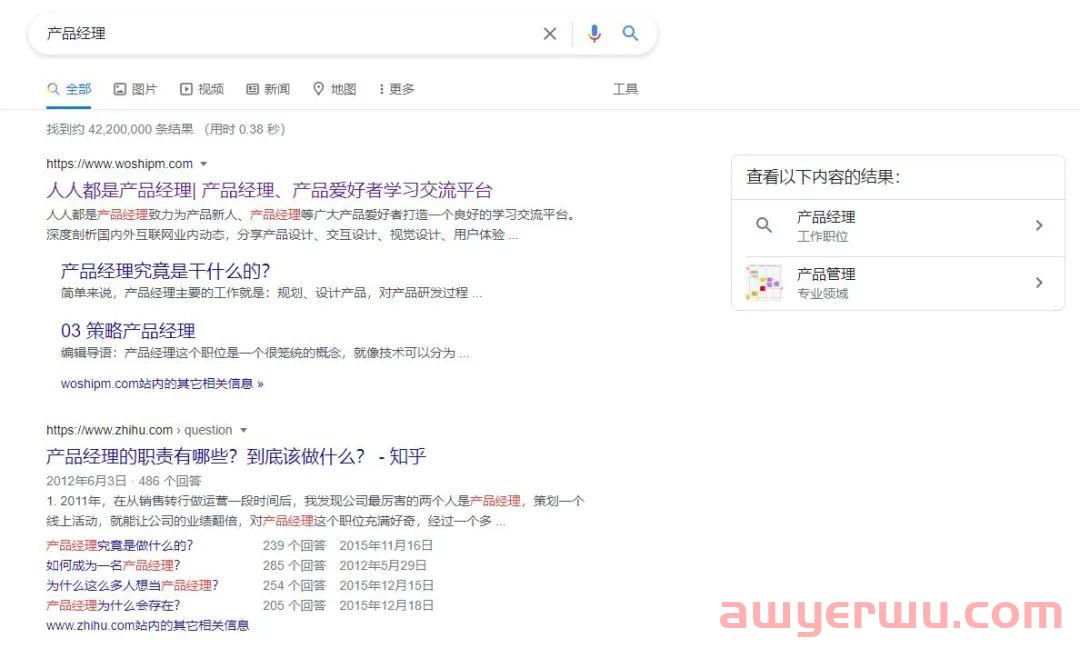Viewport: 1080px width, 648px height.
Task: Expand the 产品管理 专业领域 panel chevron
Action: tap(1039, 283)
